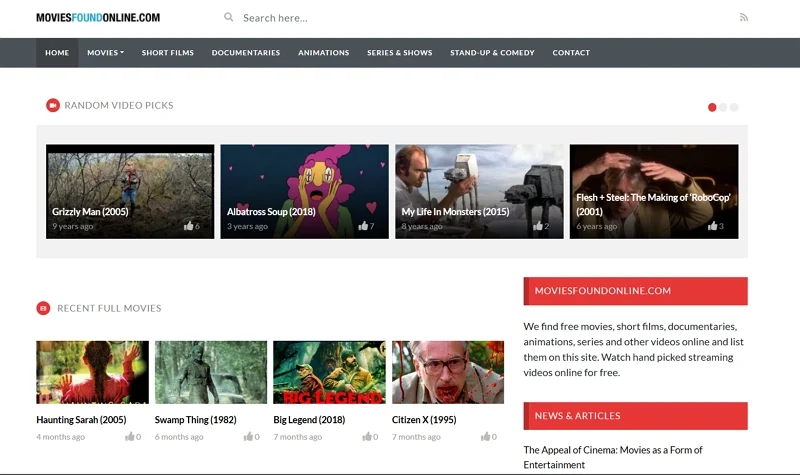Image resolution: width=800 pixels, height=475 pixels.
Task: Click the RSS feed icon
Action: (743, 17)
